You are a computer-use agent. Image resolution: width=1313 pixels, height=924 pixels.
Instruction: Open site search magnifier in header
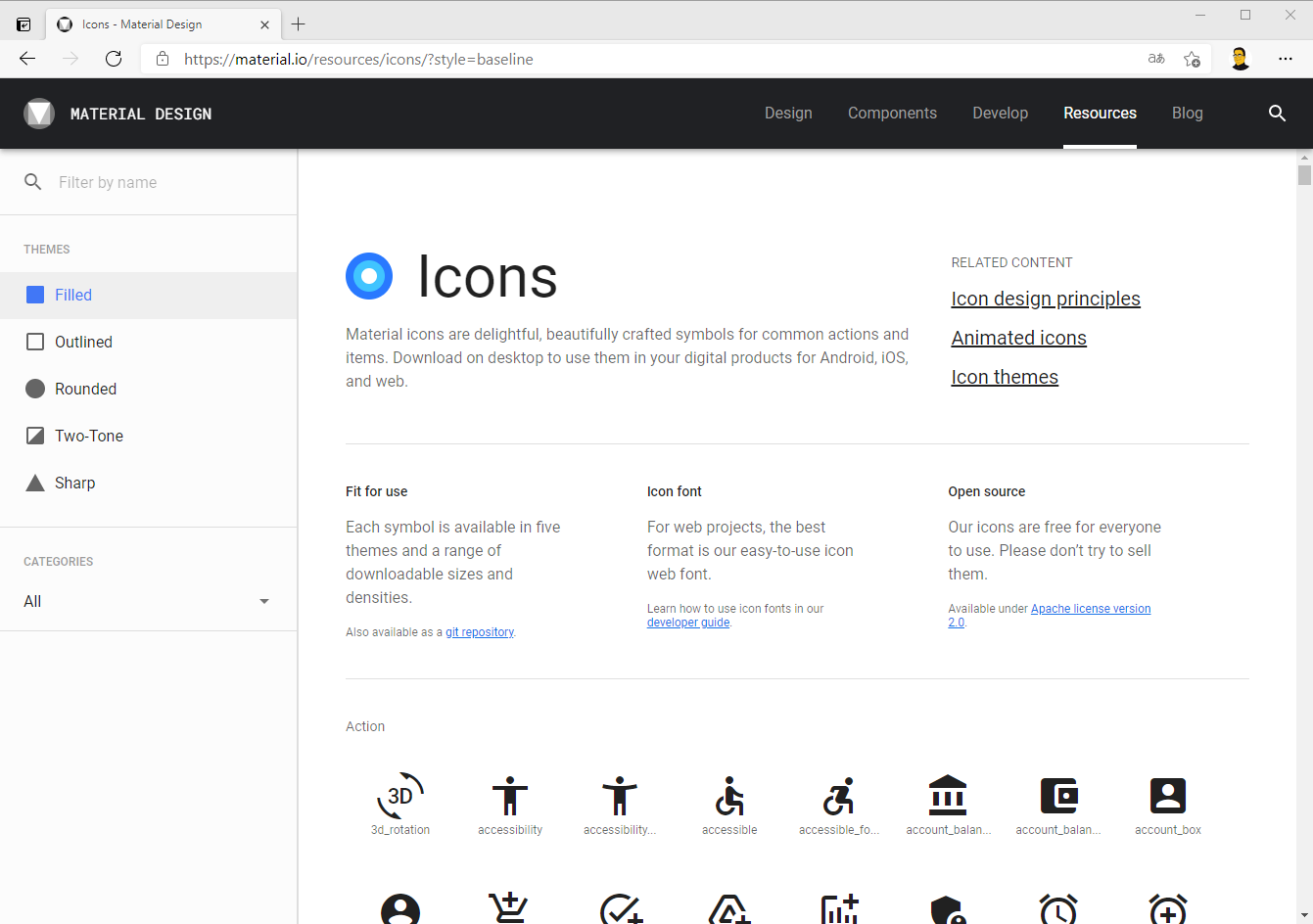coord(1277,114)
